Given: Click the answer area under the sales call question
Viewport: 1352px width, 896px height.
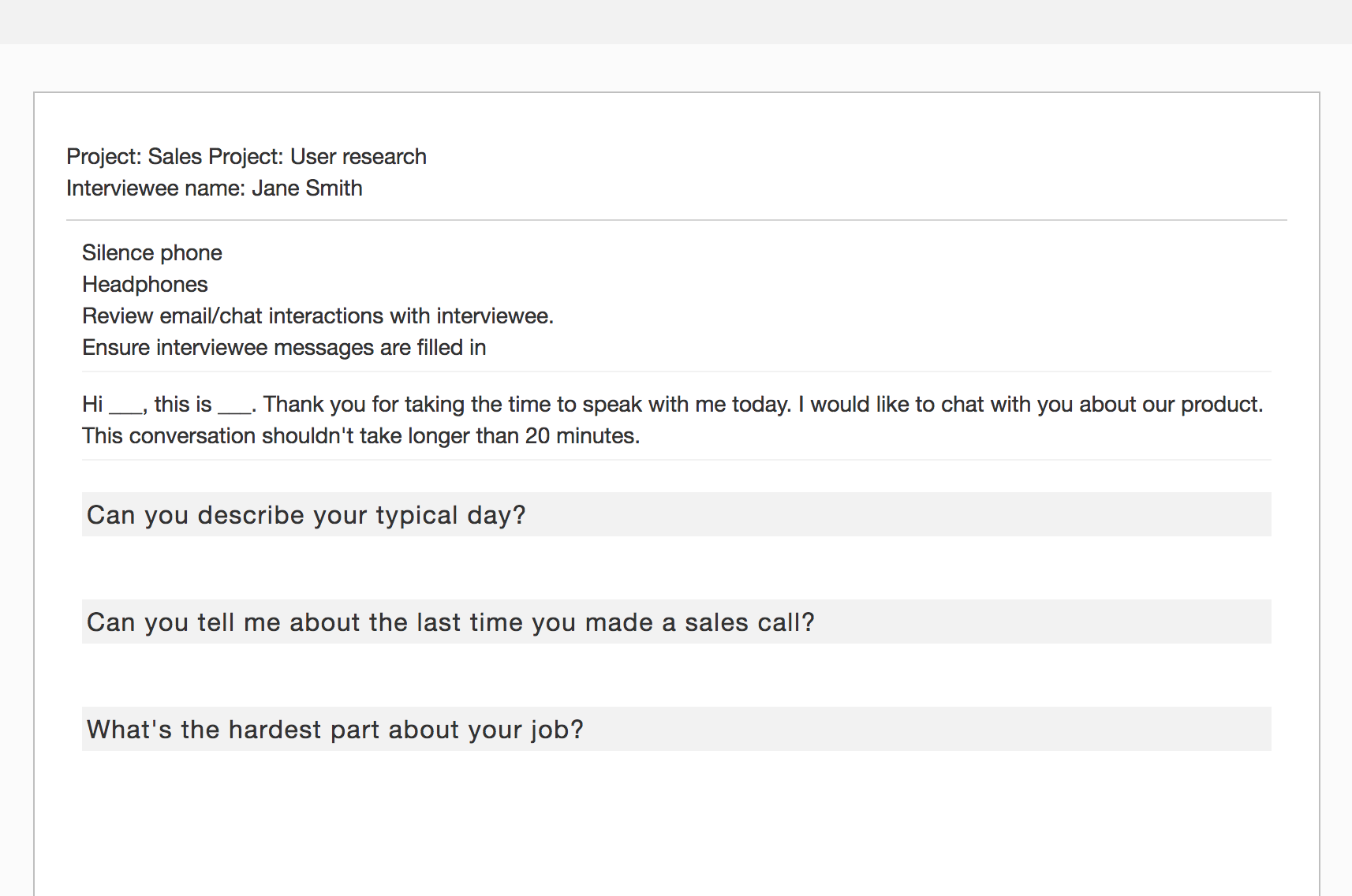Looking at the screenshot, I should 676,675.
